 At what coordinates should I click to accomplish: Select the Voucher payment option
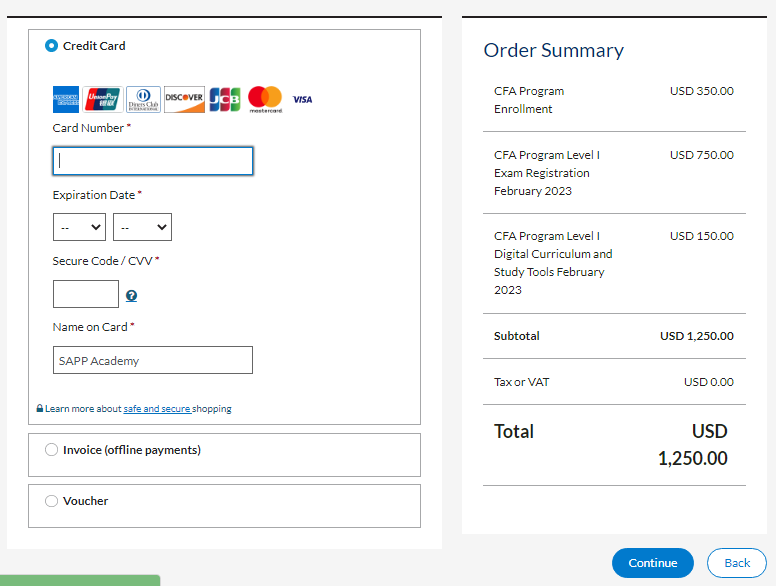pyautogui.click(x=52, y=501)
